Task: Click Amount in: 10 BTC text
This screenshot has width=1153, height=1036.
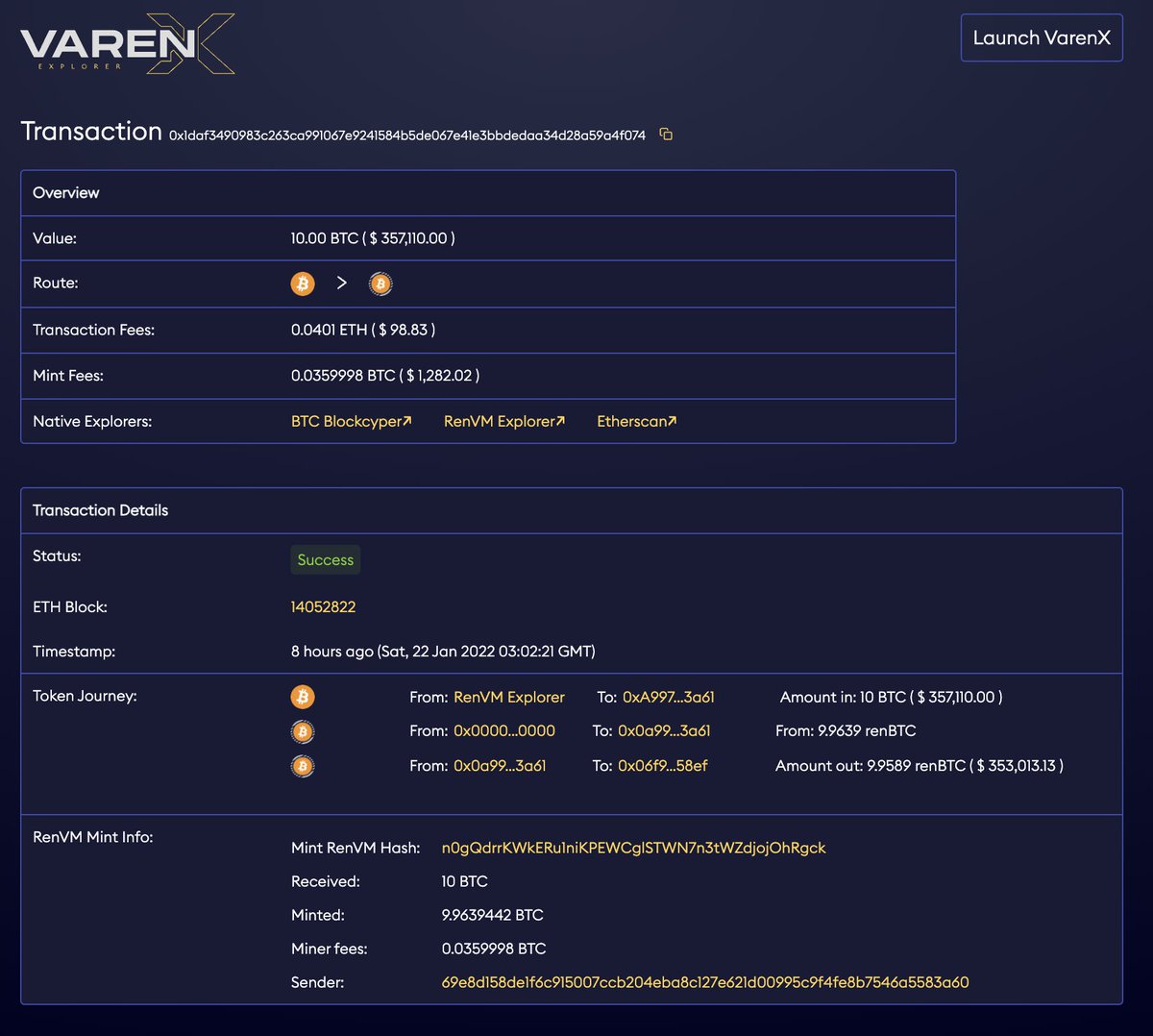Action: click(891, 697)
